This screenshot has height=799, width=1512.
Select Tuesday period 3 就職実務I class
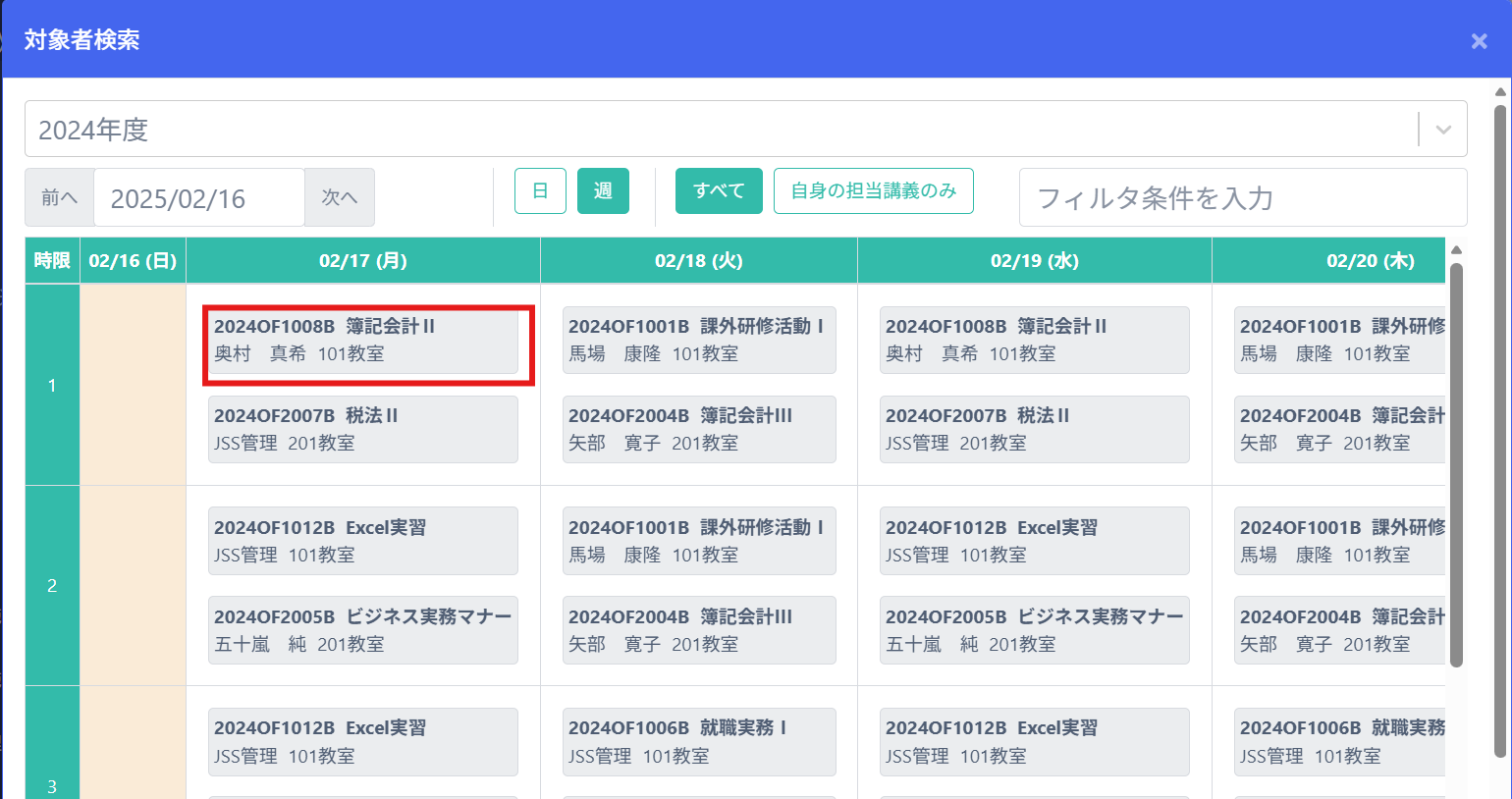698,742
